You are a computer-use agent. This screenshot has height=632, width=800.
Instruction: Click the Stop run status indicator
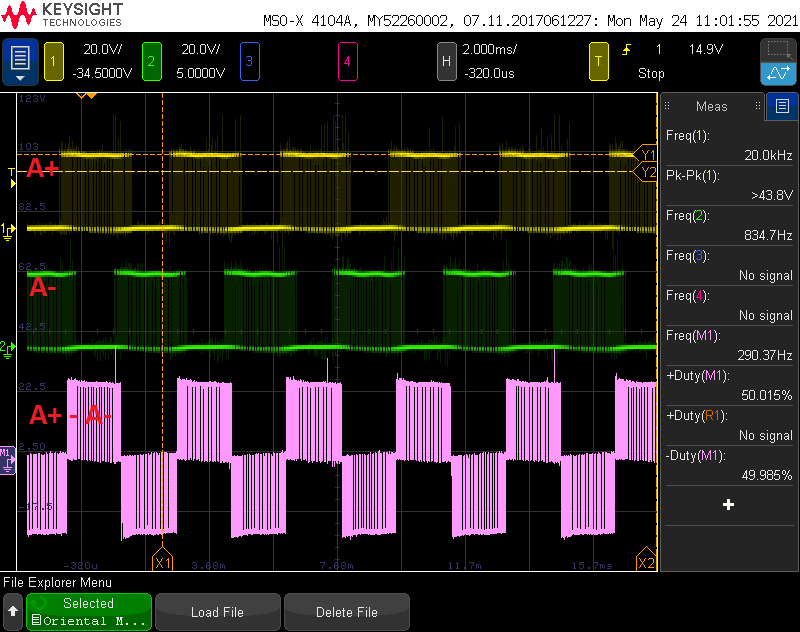(x=651, y=73)
